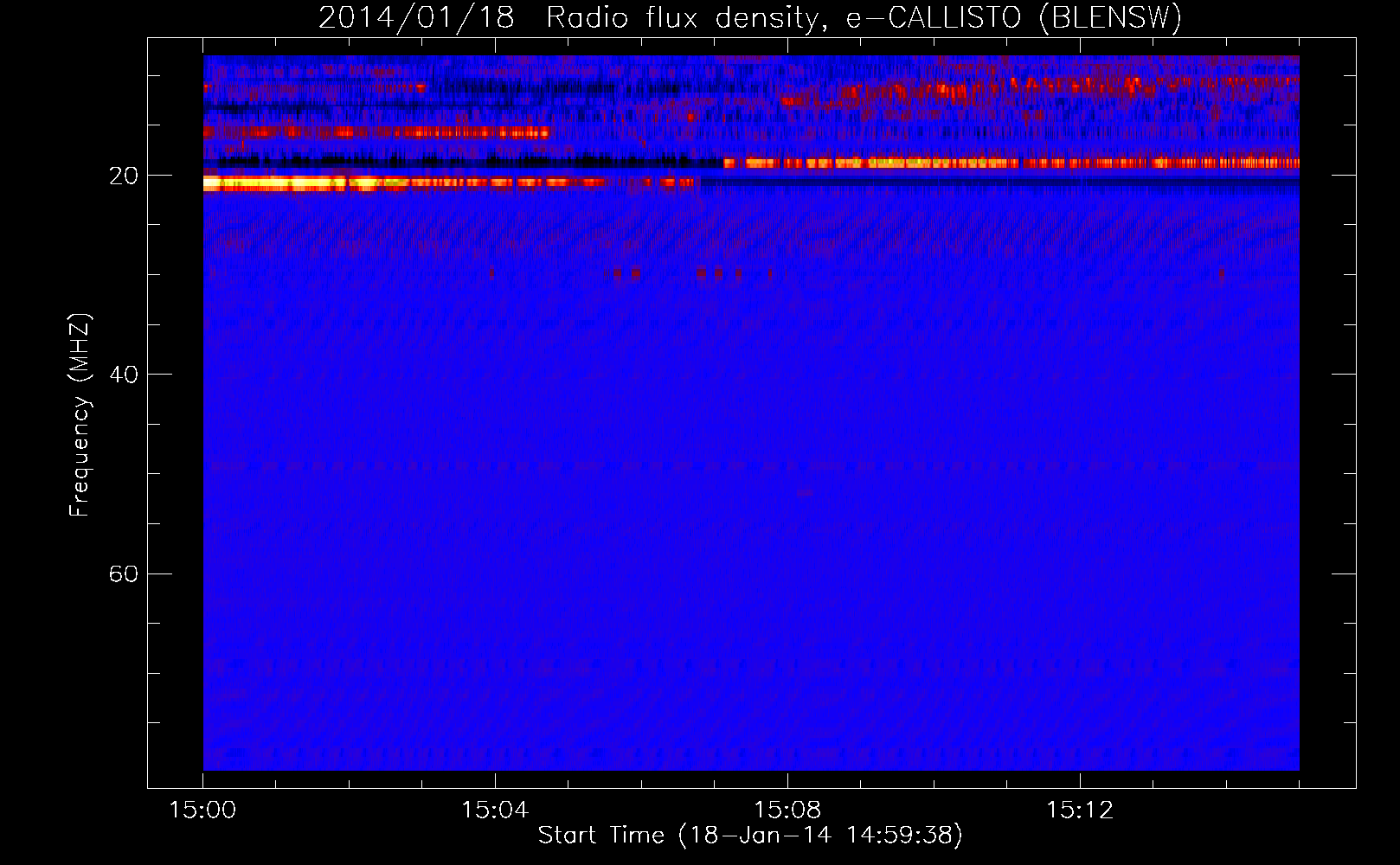Click the bright yellow emission band near 21 MHz
The width and height of the screenshot is (1400, 865).
point(449,183)
